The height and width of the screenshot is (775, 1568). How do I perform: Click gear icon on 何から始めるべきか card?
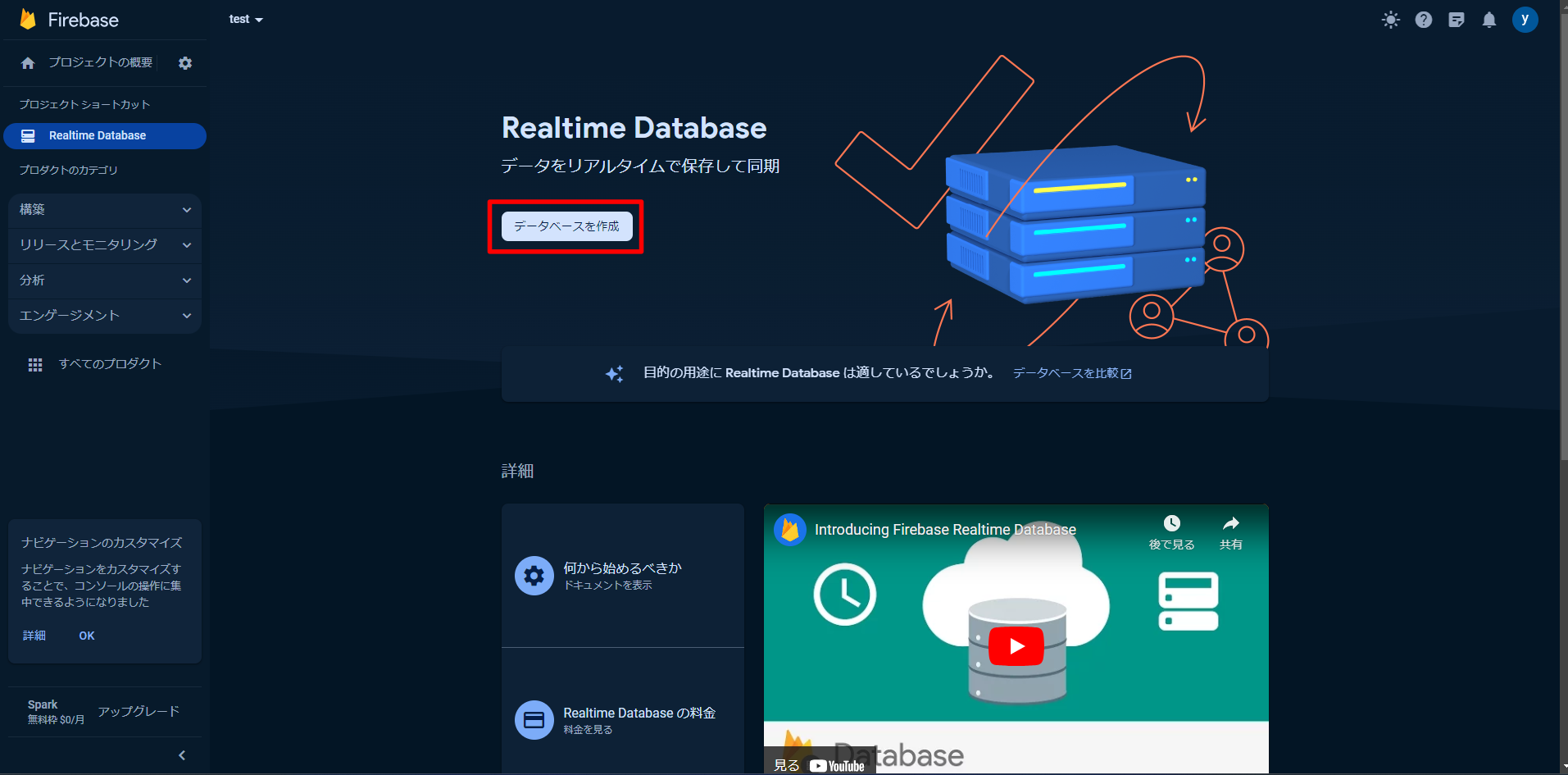tap(534, 575)
